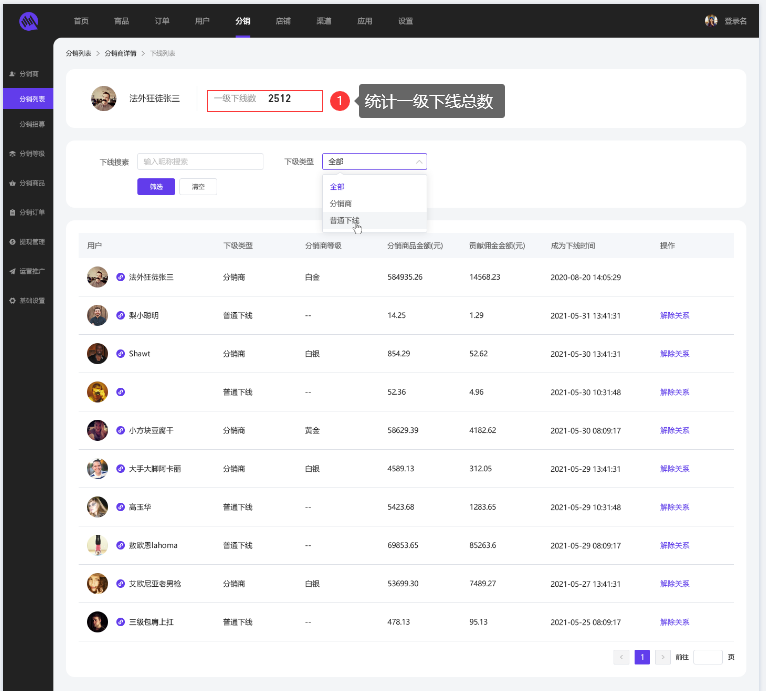
Task: Click the 分销订单 sidebar clipboard icon
Action: (x=12, y=212)
